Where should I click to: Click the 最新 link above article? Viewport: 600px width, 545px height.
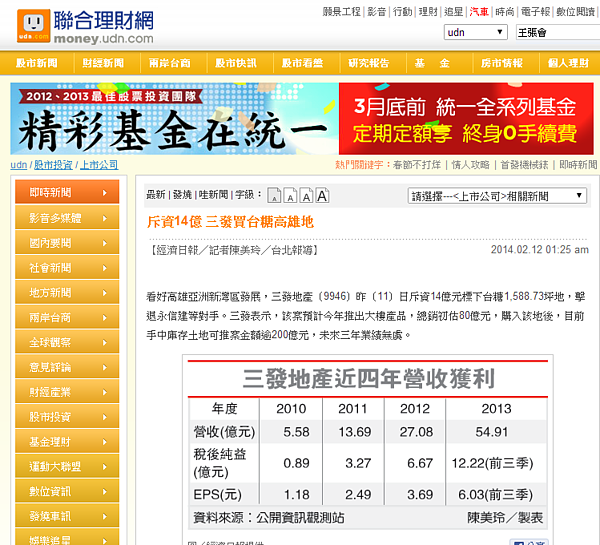(x=156, y=195)
